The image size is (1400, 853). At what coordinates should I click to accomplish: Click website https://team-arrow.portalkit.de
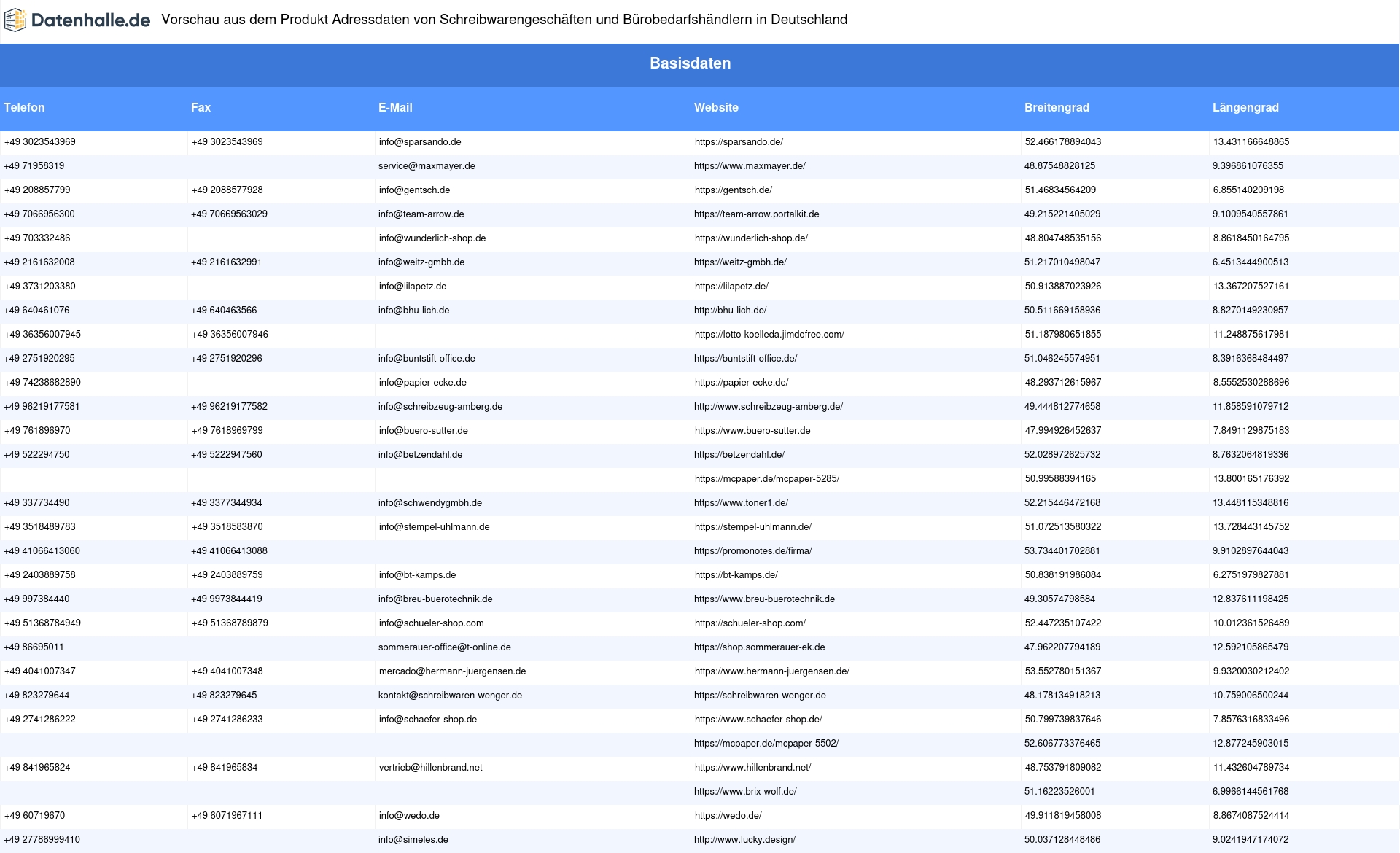[x=756, y=214]
